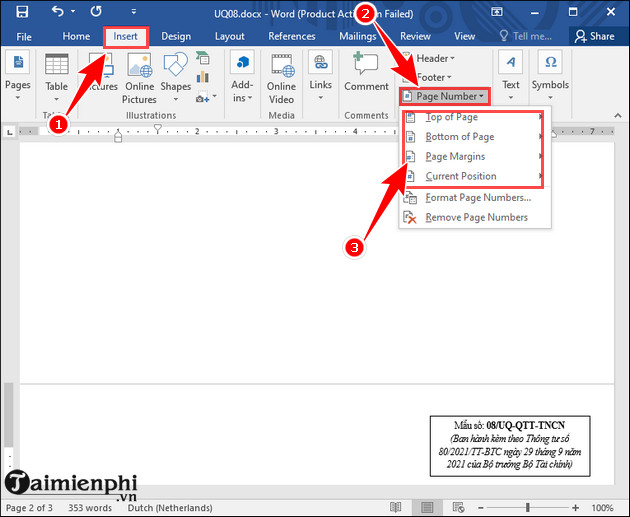
Task: Undo the last action
Action: [x=57, y=11]
